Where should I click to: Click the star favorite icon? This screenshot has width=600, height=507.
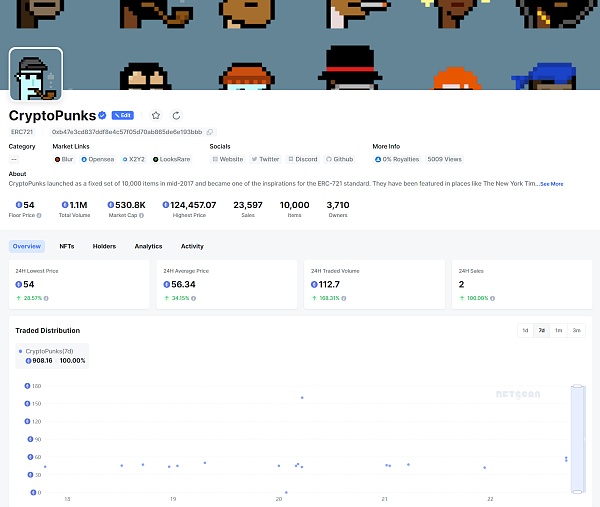(156, 115)
